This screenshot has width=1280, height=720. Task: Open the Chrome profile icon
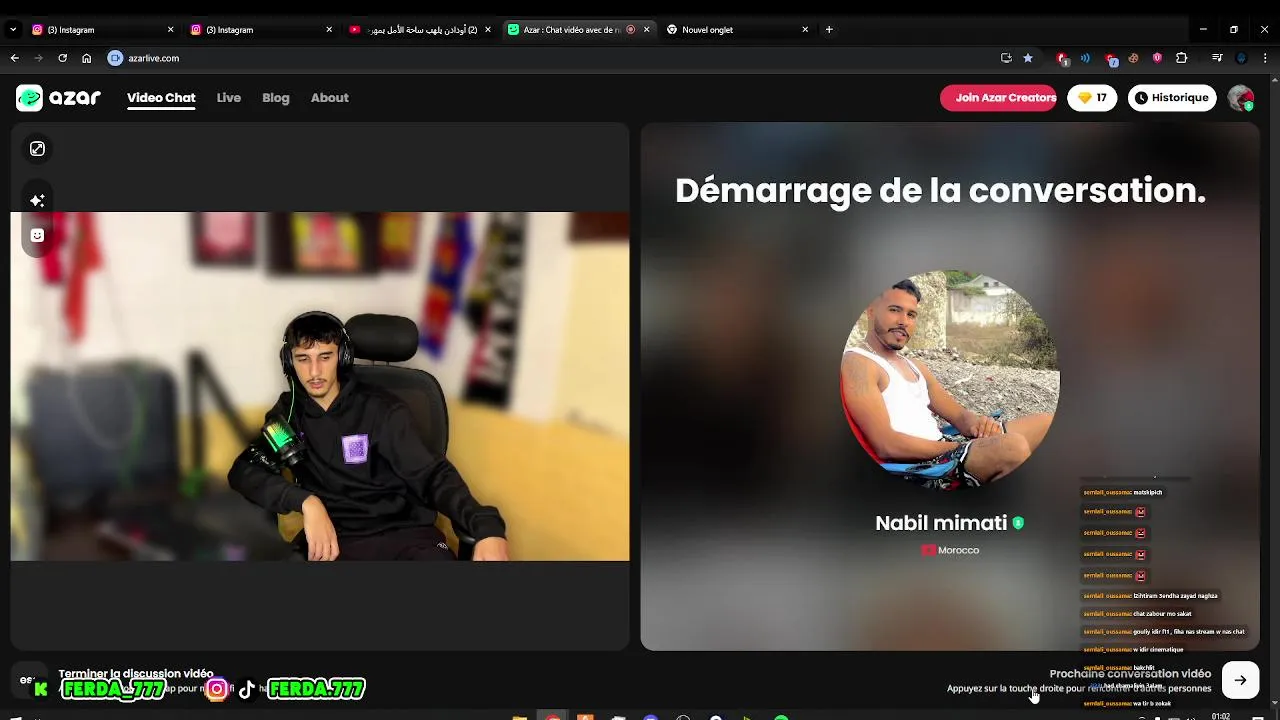(1241, 58)
